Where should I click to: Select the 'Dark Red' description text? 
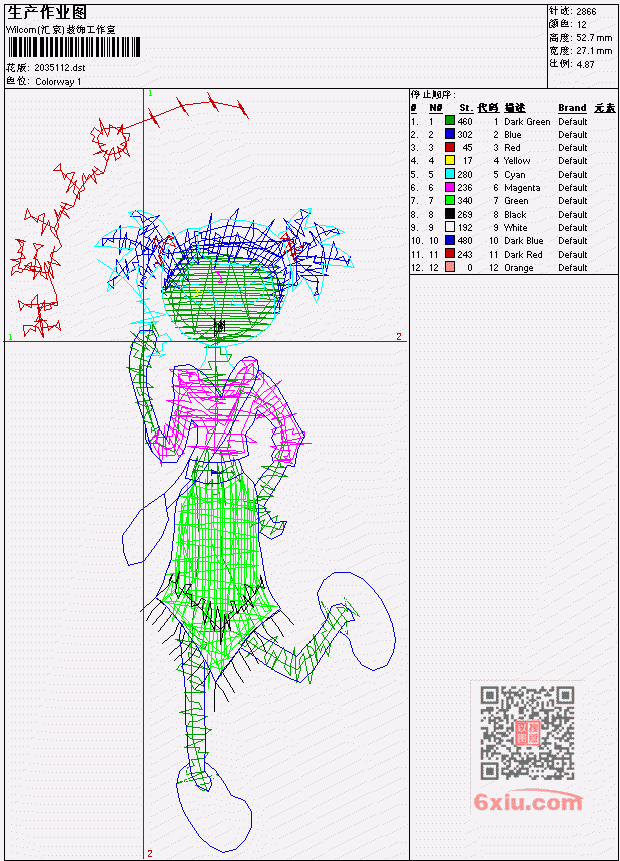tap(523, 254)
